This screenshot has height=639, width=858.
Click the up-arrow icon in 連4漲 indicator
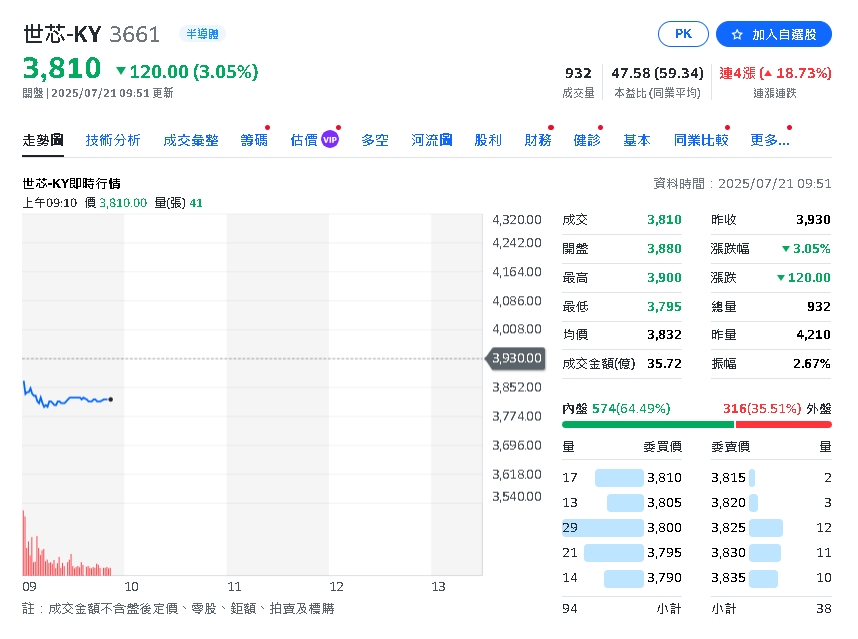pos(769,72)
